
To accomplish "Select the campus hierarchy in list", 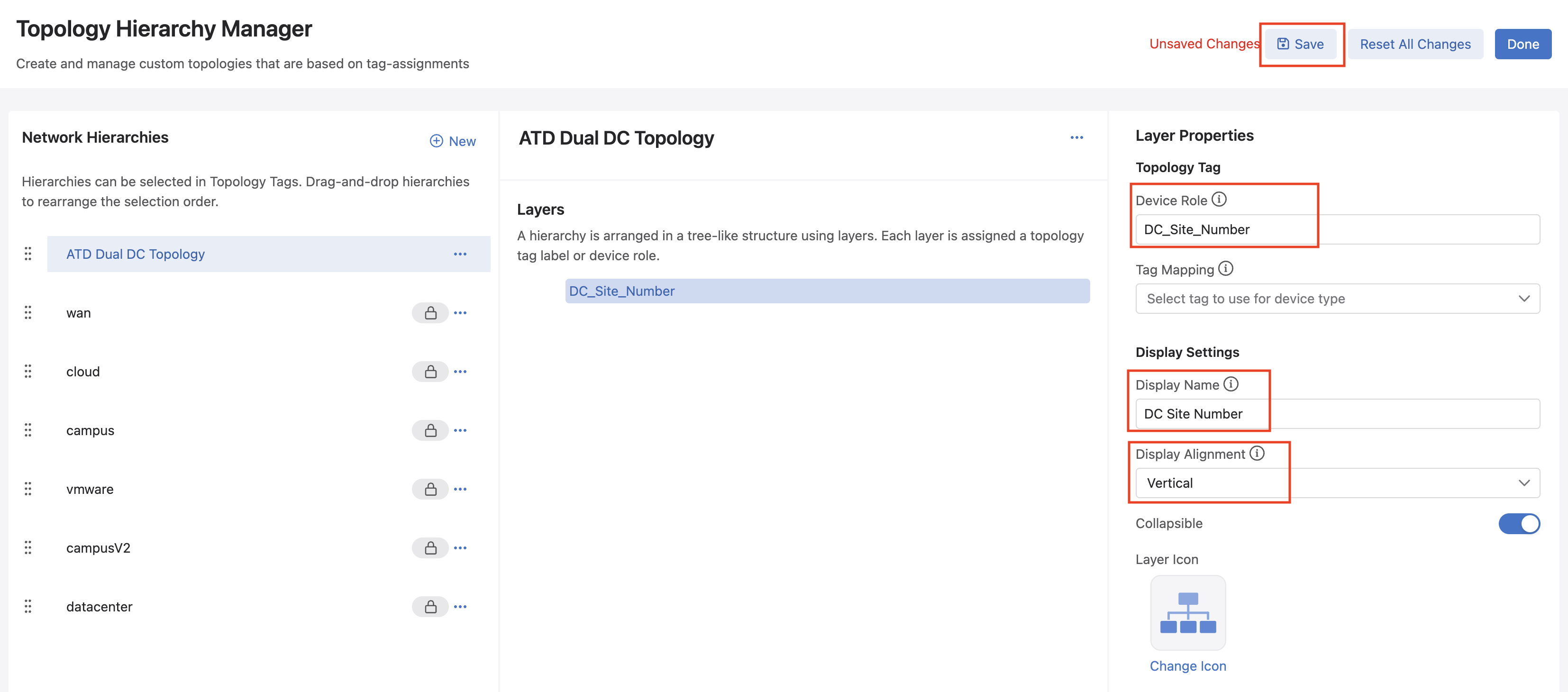I will (x=90, y=431).
